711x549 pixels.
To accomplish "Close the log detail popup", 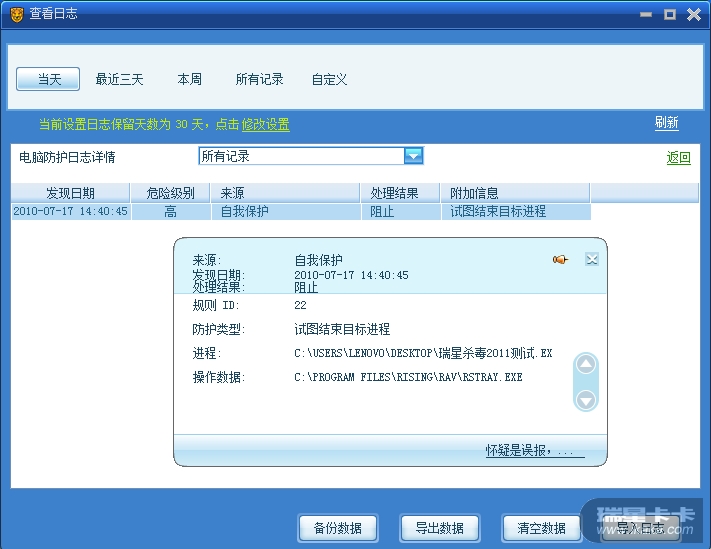I will (x=591, y=259).
